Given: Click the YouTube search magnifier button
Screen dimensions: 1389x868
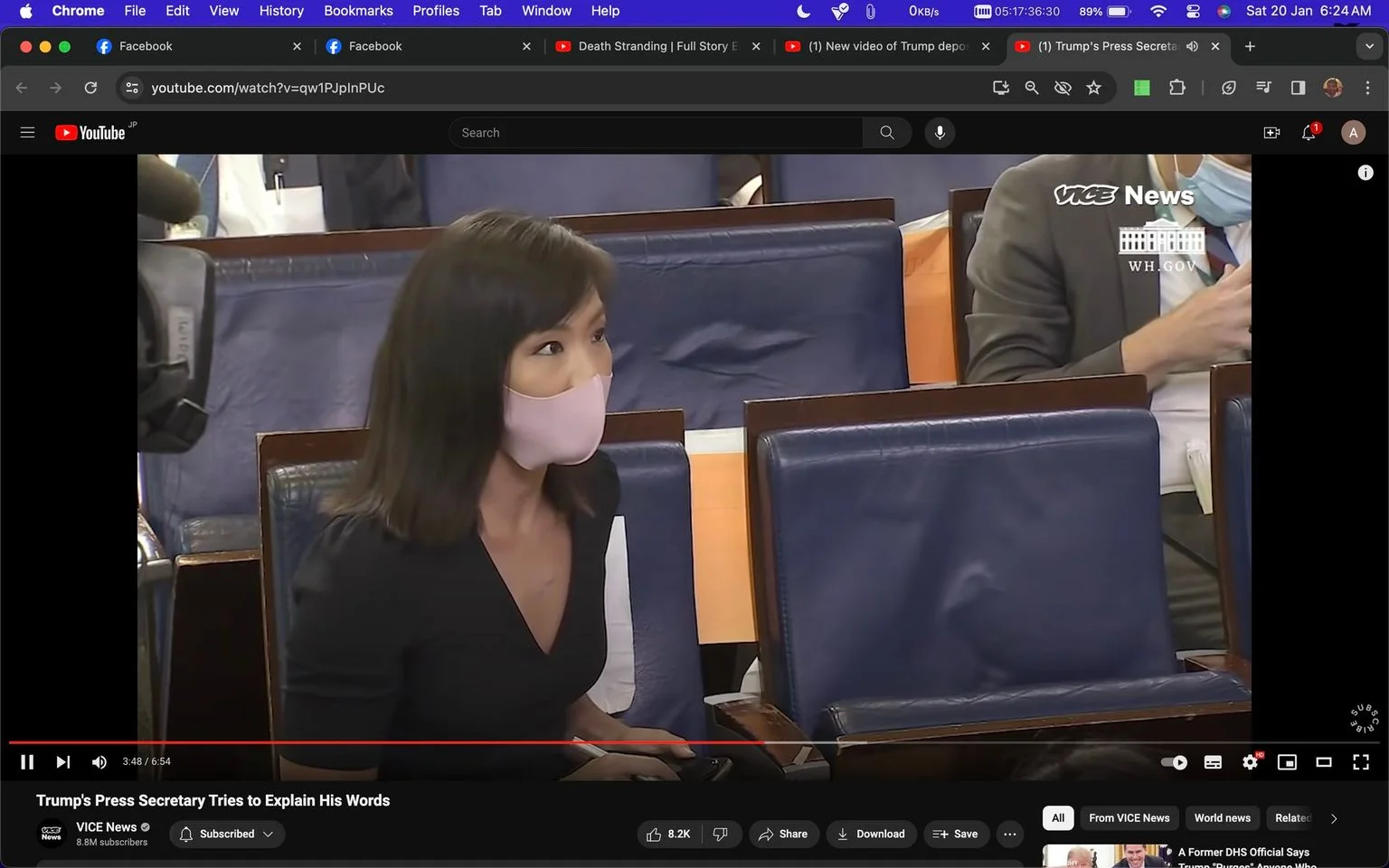Looking at the screenshot, I should (x=887, y=133).
